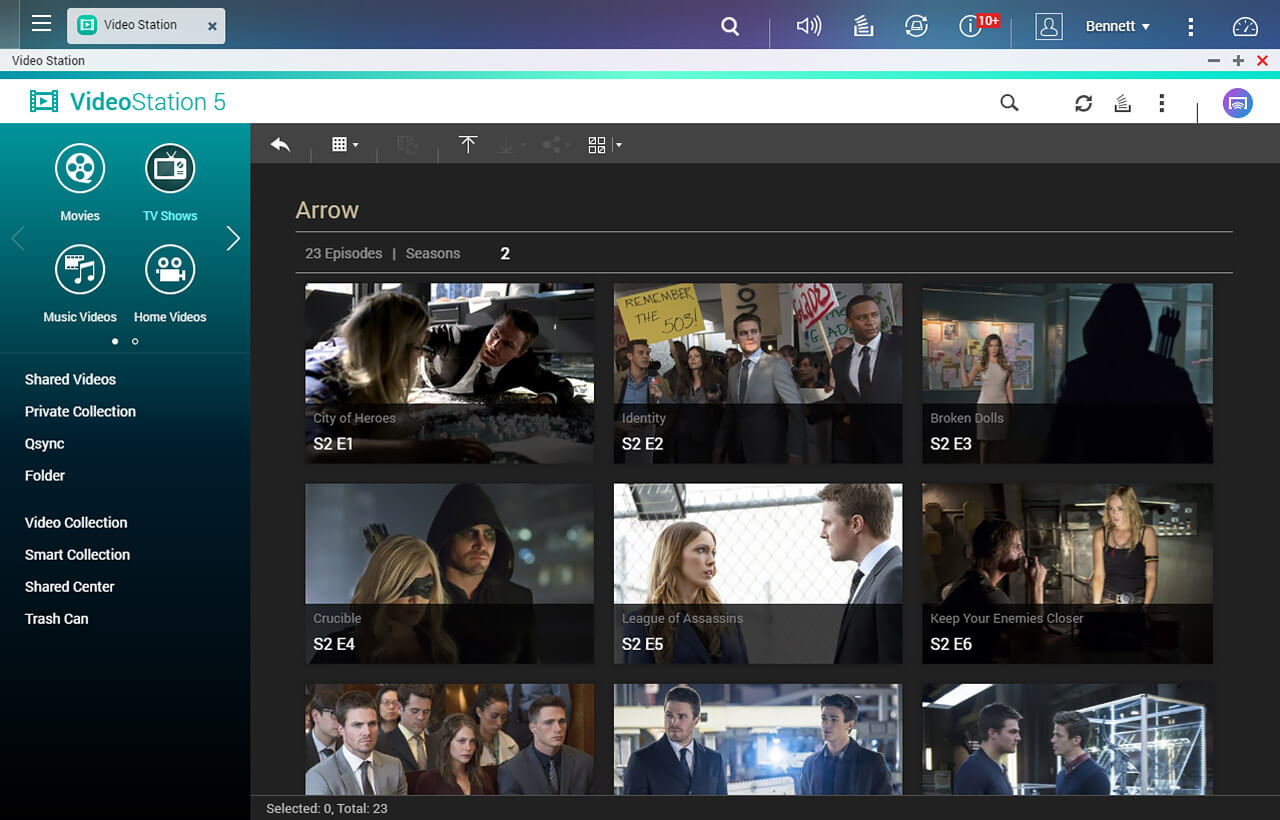Viewport: 1280px width, 820px height.
Task: Click the VideoStation 5 logo
Action: [x=128, y=101]
